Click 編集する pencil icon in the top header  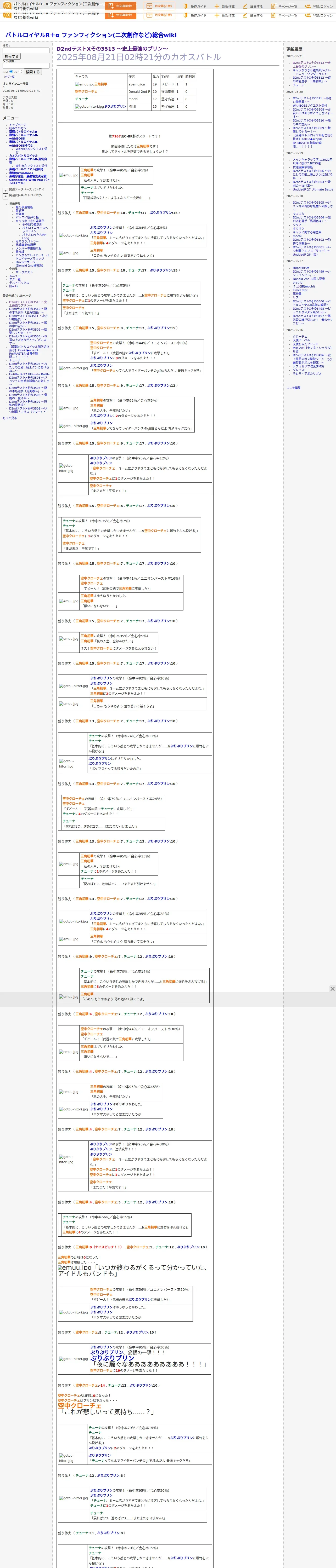(x=246, y=7)
